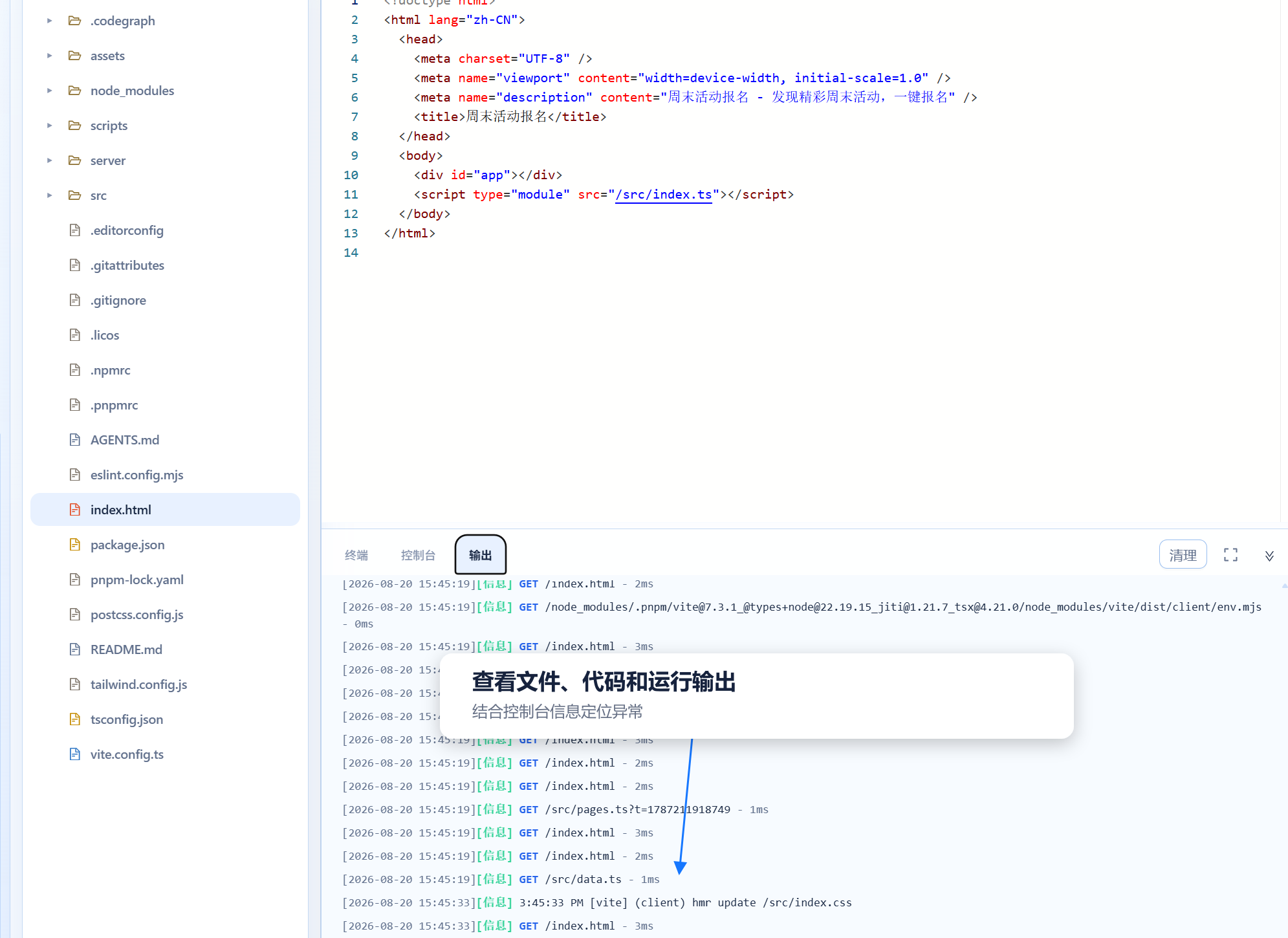Screen dimensions: 1288x938
Task: Click the pnpm-lock.yaml file icon
Action: (75, 580)
